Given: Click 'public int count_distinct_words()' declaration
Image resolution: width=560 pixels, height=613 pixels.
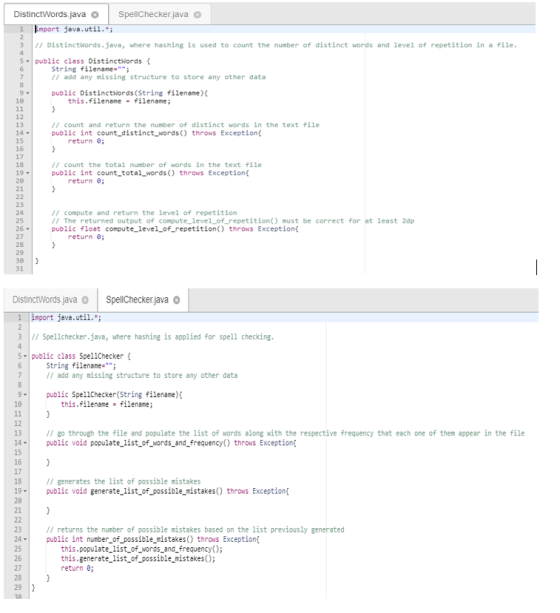Looking at the screenshot, I should 156,133.
